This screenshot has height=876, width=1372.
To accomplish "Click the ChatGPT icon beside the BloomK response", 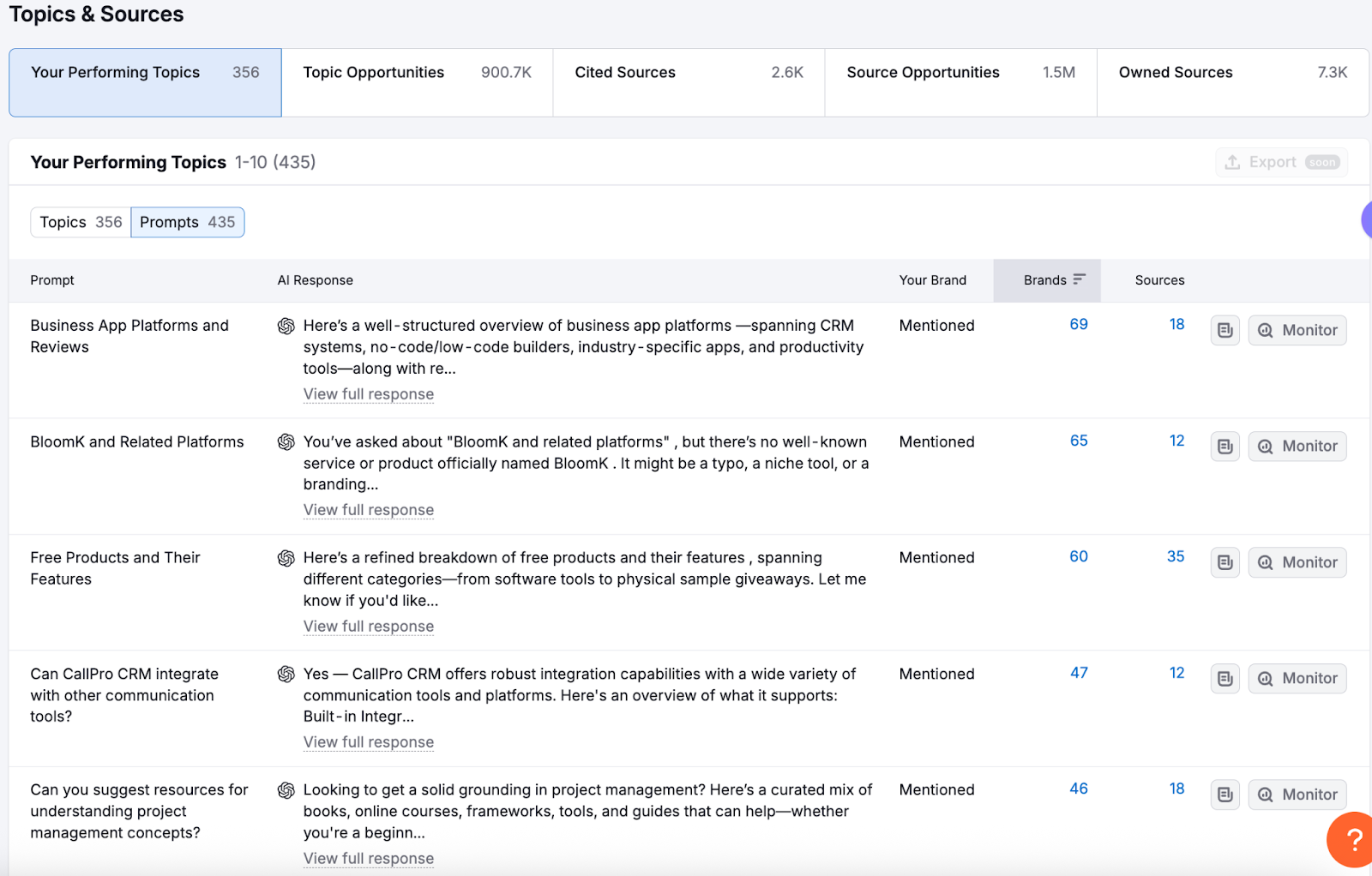I will point(286,442).
